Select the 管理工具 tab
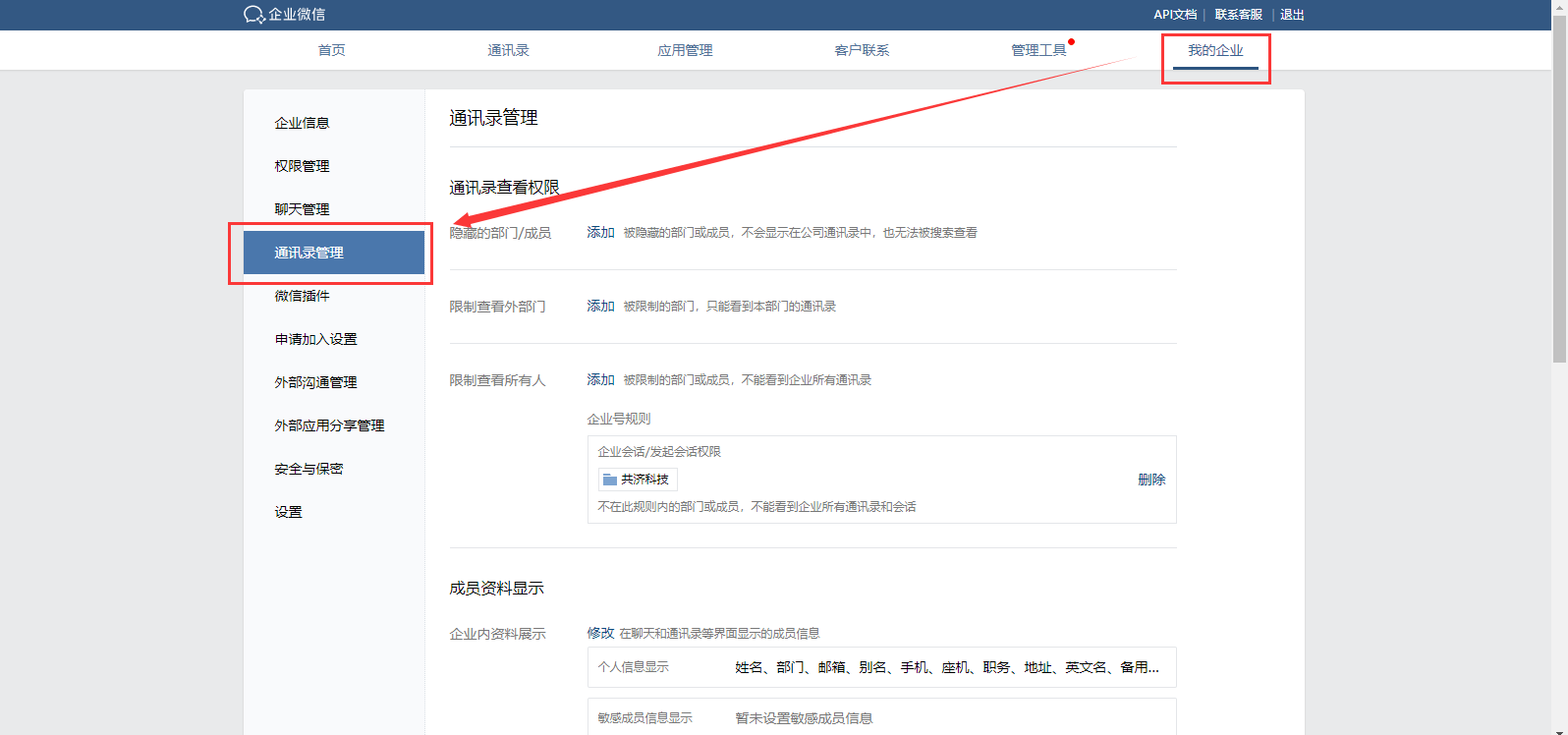This screenshot has height=735, width=1568. [1038, 50]
